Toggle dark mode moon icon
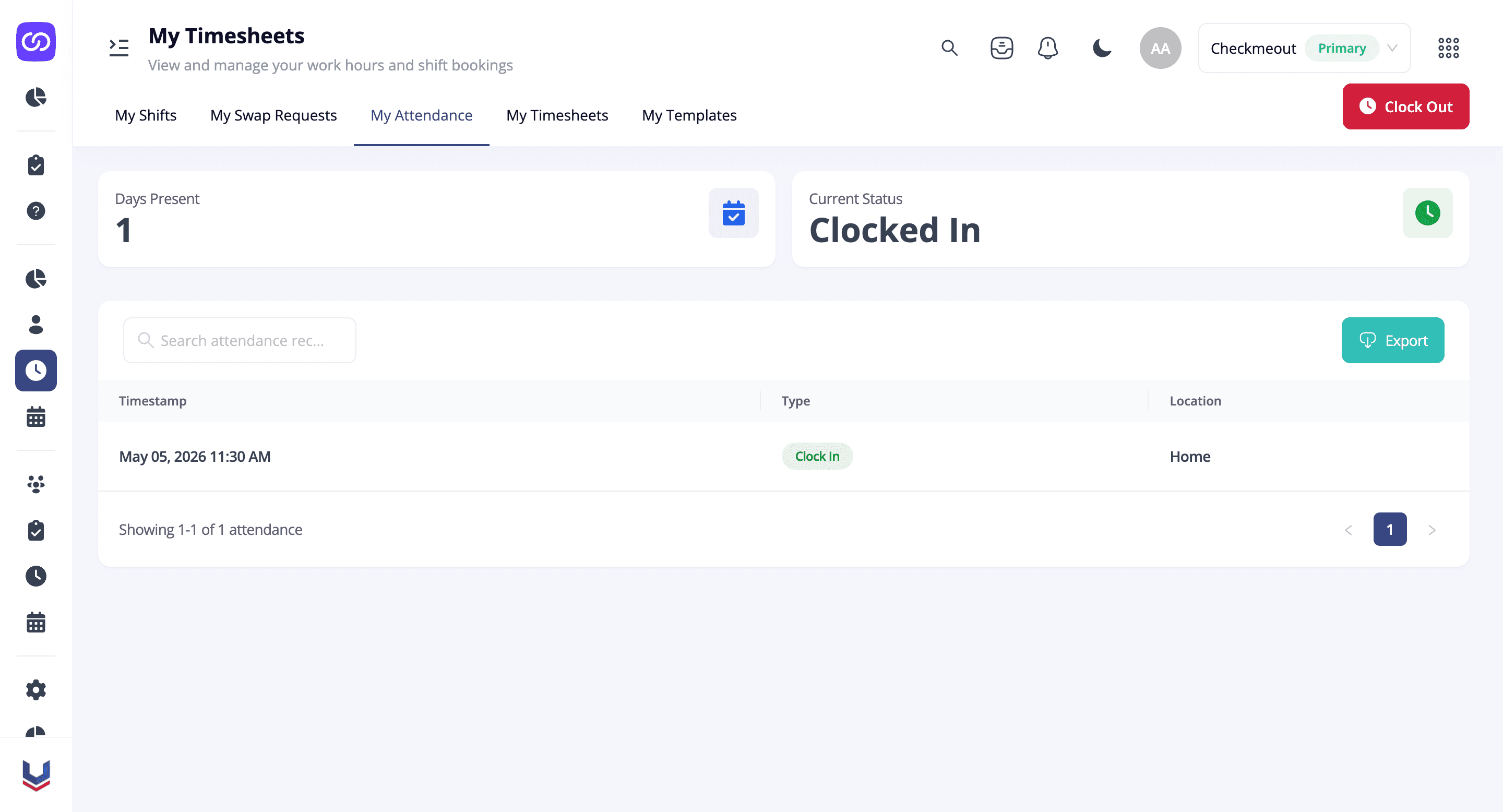This screenshot has height=812, width=1503. click(1102, 48)
